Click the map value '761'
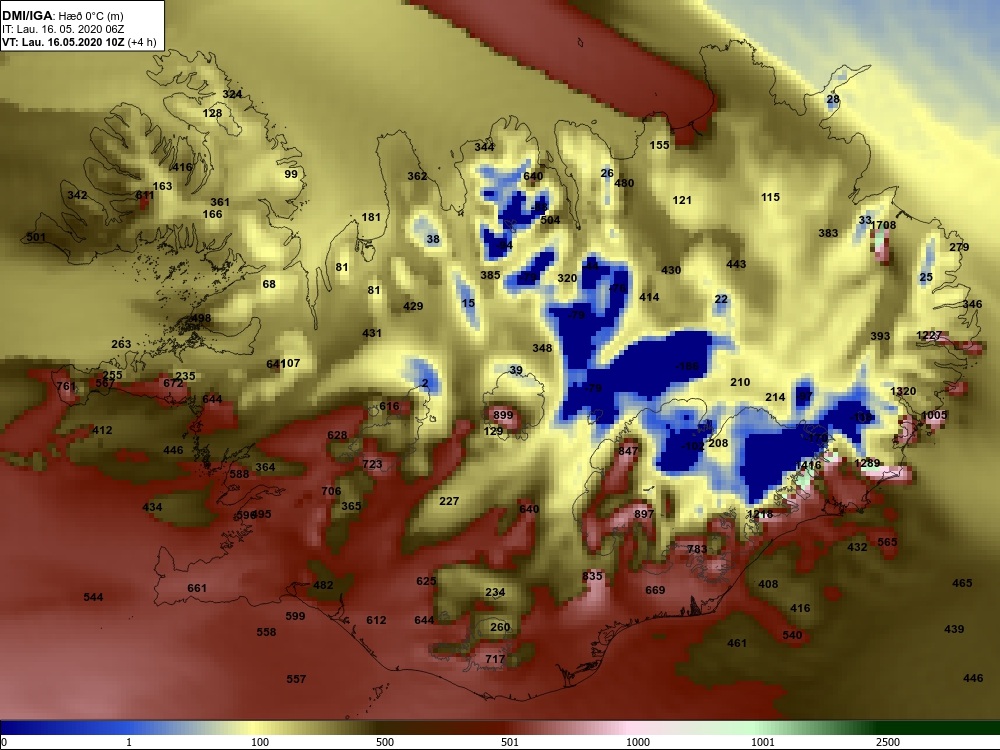 tap(66, 386)
